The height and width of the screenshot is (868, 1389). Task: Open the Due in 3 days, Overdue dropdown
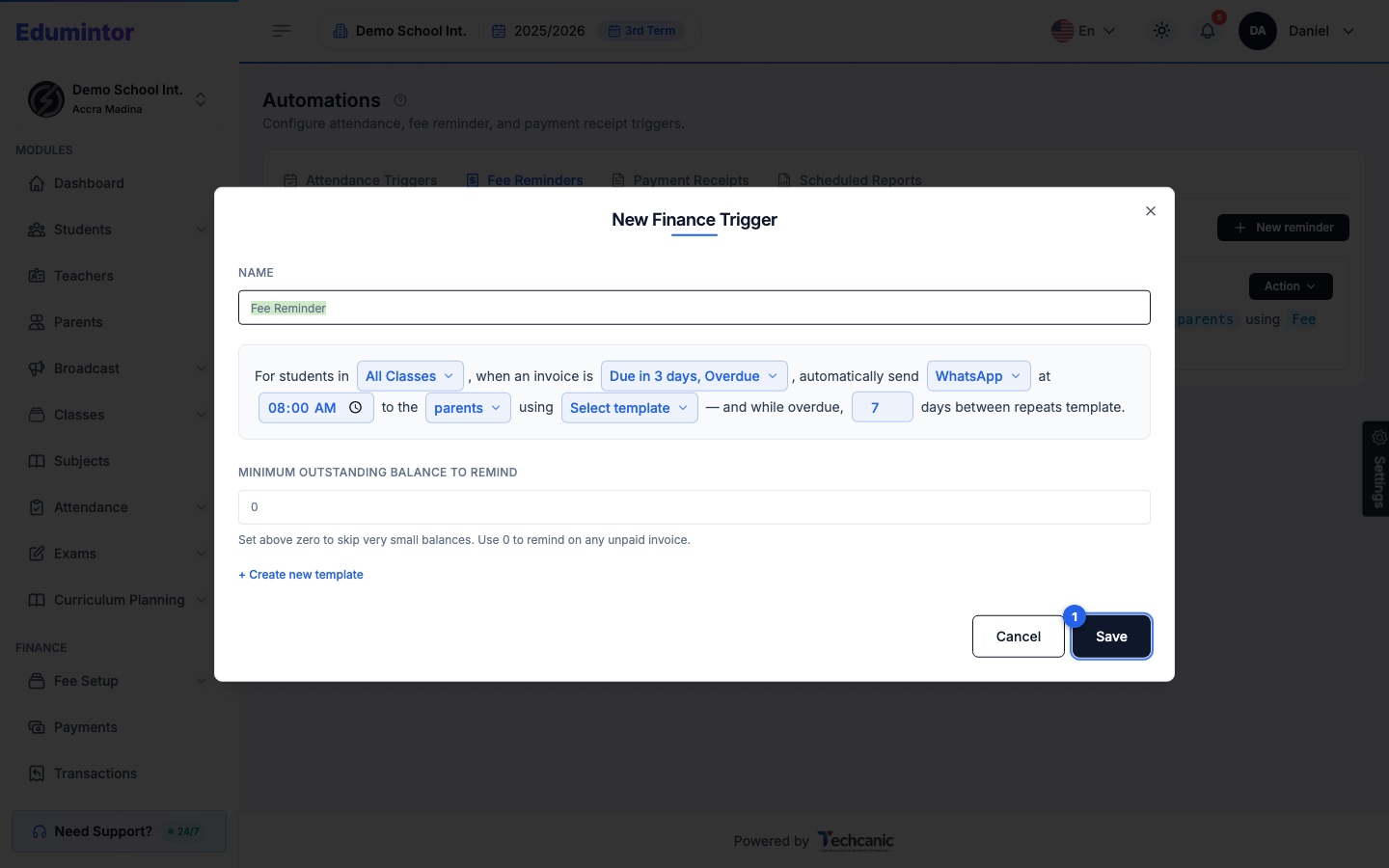click(694, 376)
